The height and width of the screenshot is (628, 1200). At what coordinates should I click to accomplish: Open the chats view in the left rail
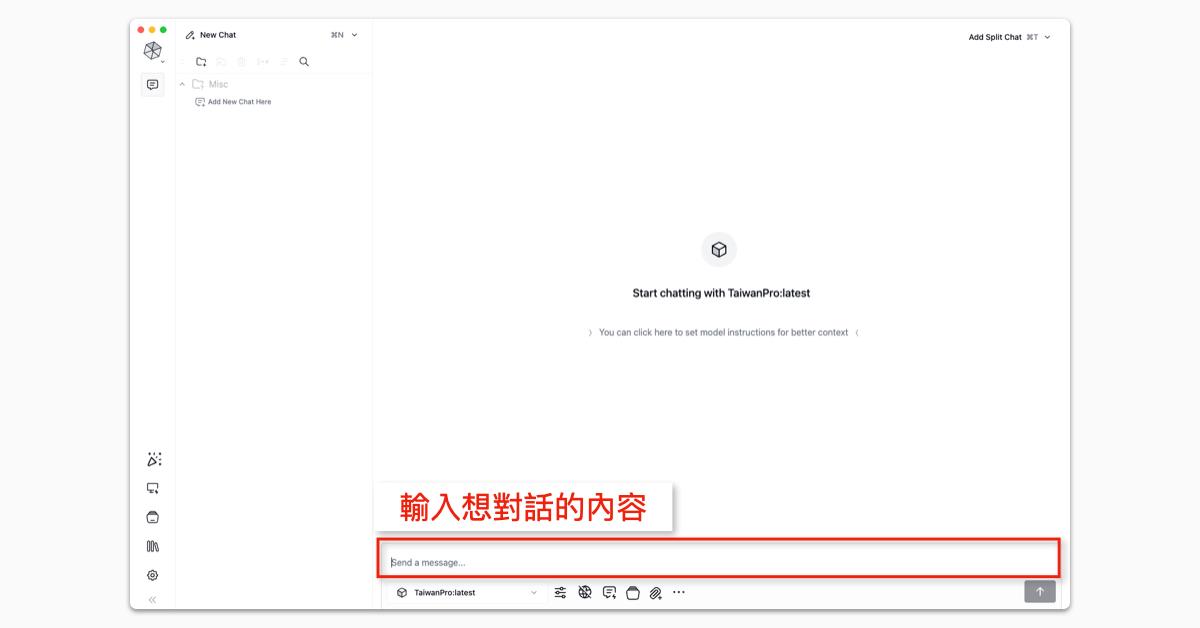152,85
